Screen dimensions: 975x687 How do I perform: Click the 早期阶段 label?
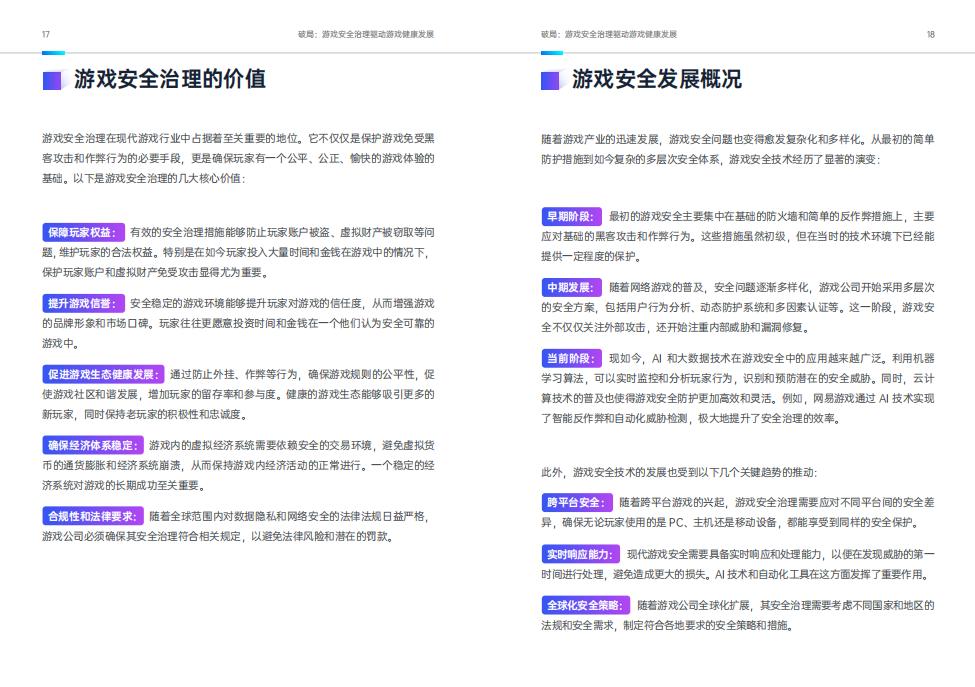[571, 216]
